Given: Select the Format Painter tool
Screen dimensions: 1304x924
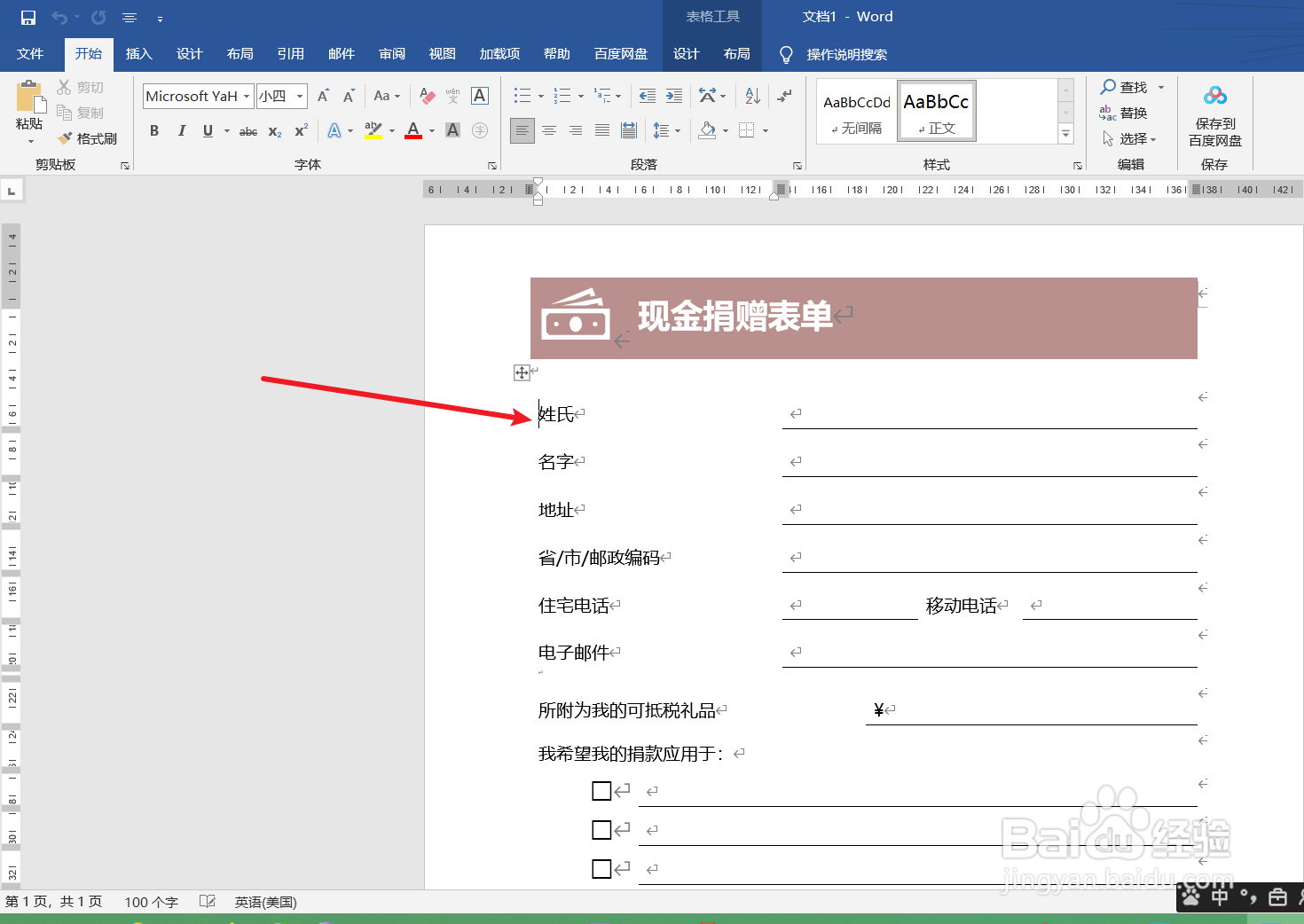Looking at the screenshot, I should coord(88,137).
